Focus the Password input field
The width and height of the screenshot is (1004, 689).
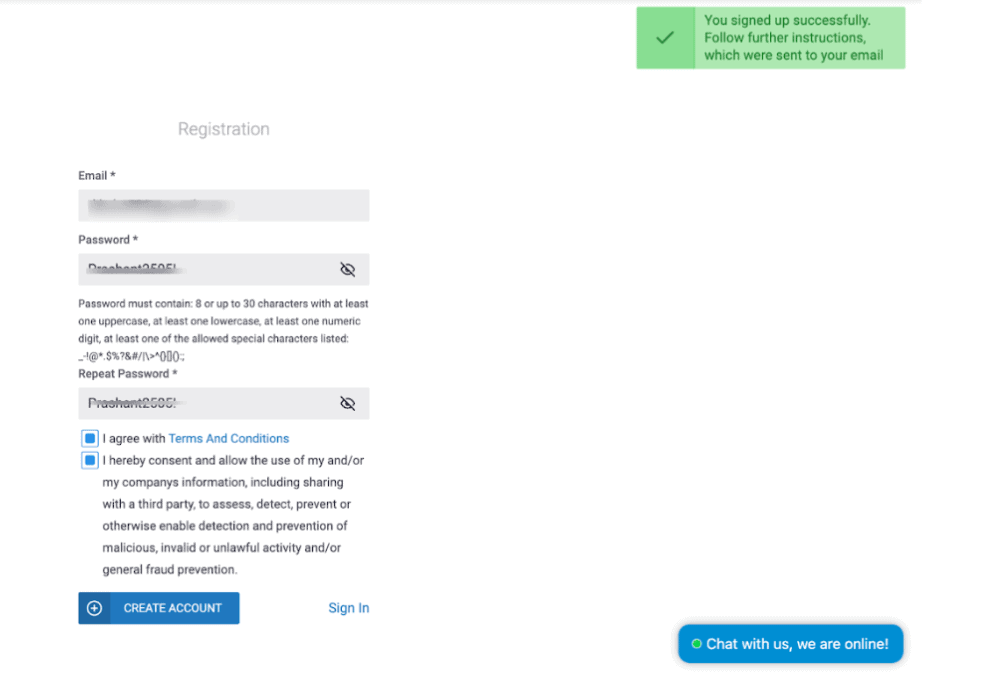click(223, 270)
